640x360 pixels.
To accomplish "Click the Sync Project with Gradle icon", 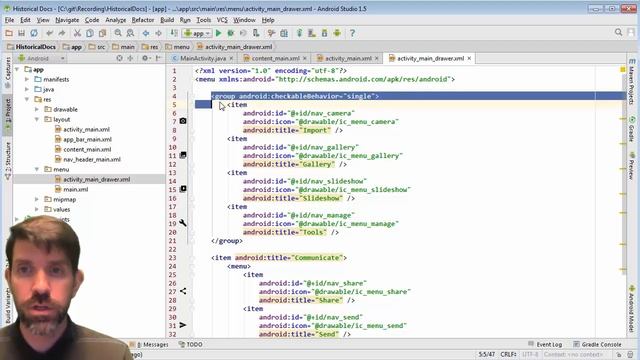I will (x=299, y=33).
